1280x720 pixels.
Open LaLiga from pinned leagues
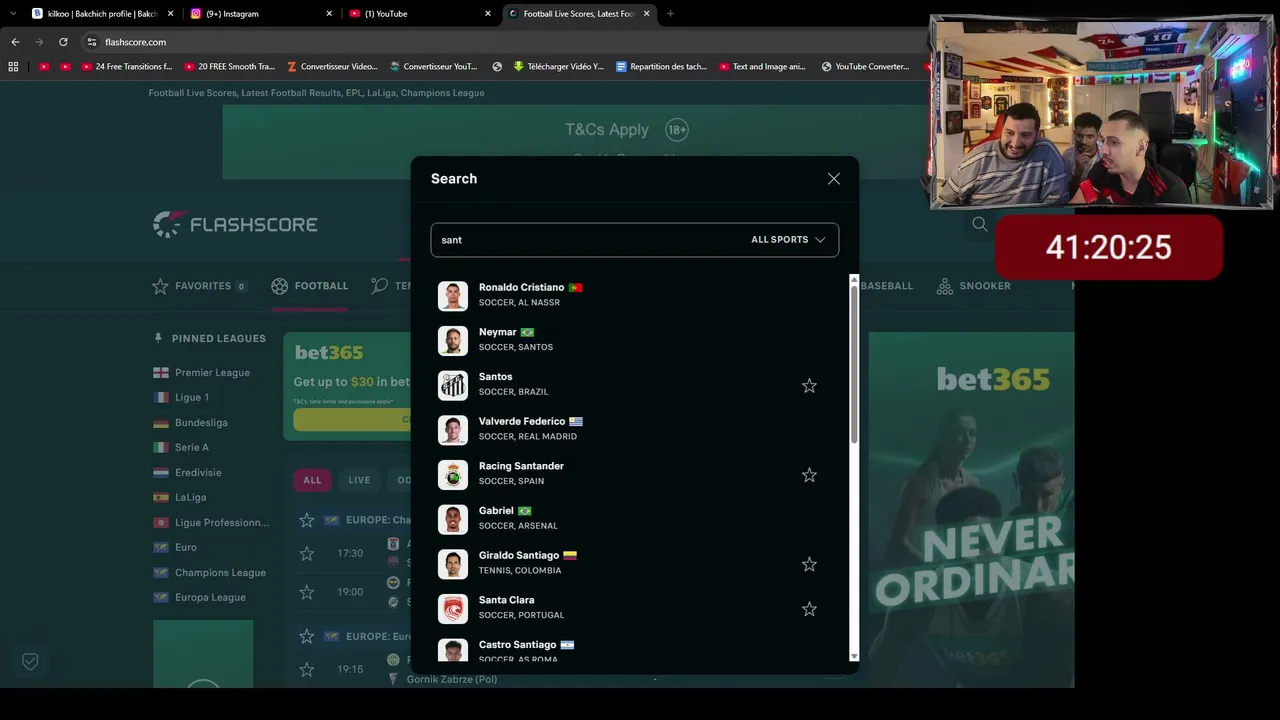(x=182, y=497)
